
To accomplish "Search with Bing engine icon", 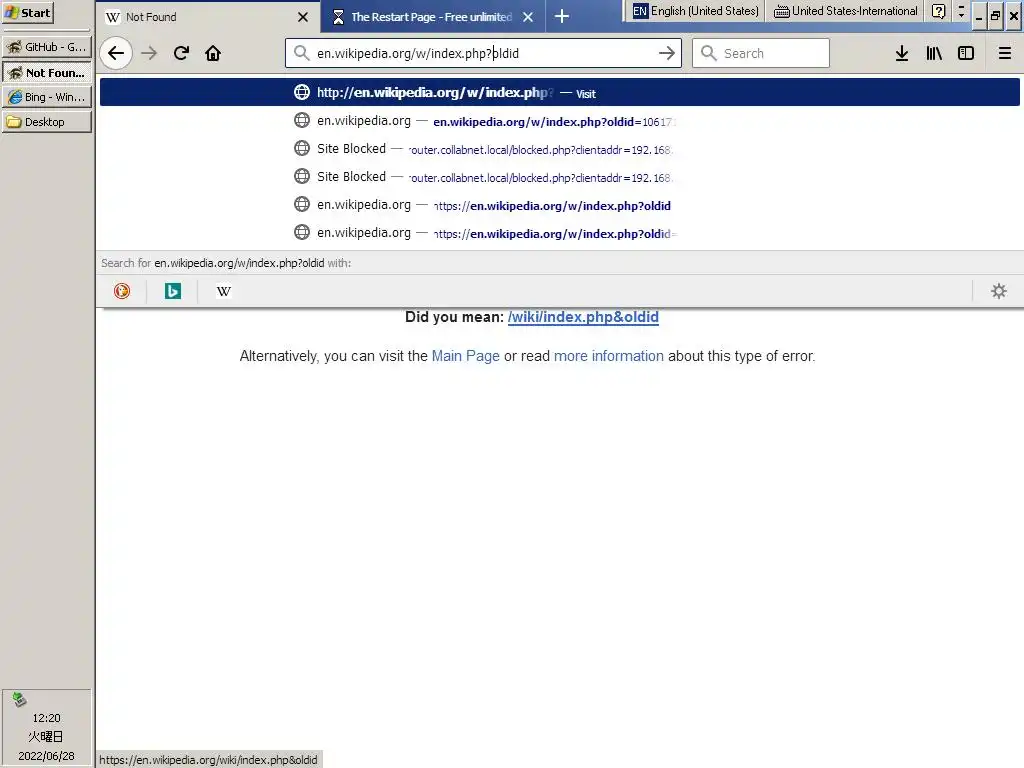I will click(x=173, y=291).
